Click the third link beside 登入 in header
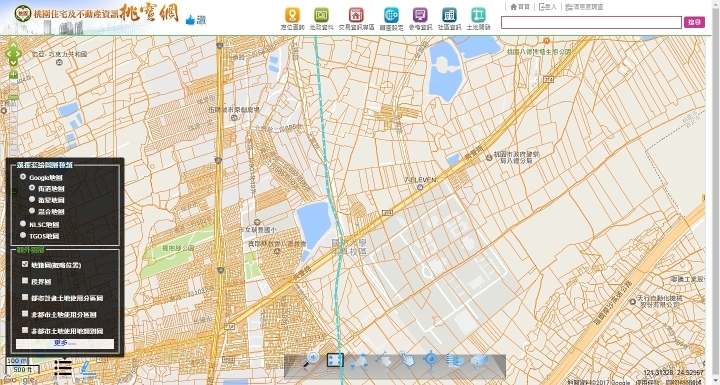This screenshot has width=720, height=385. pyautogui.click(x=584, y=7)
